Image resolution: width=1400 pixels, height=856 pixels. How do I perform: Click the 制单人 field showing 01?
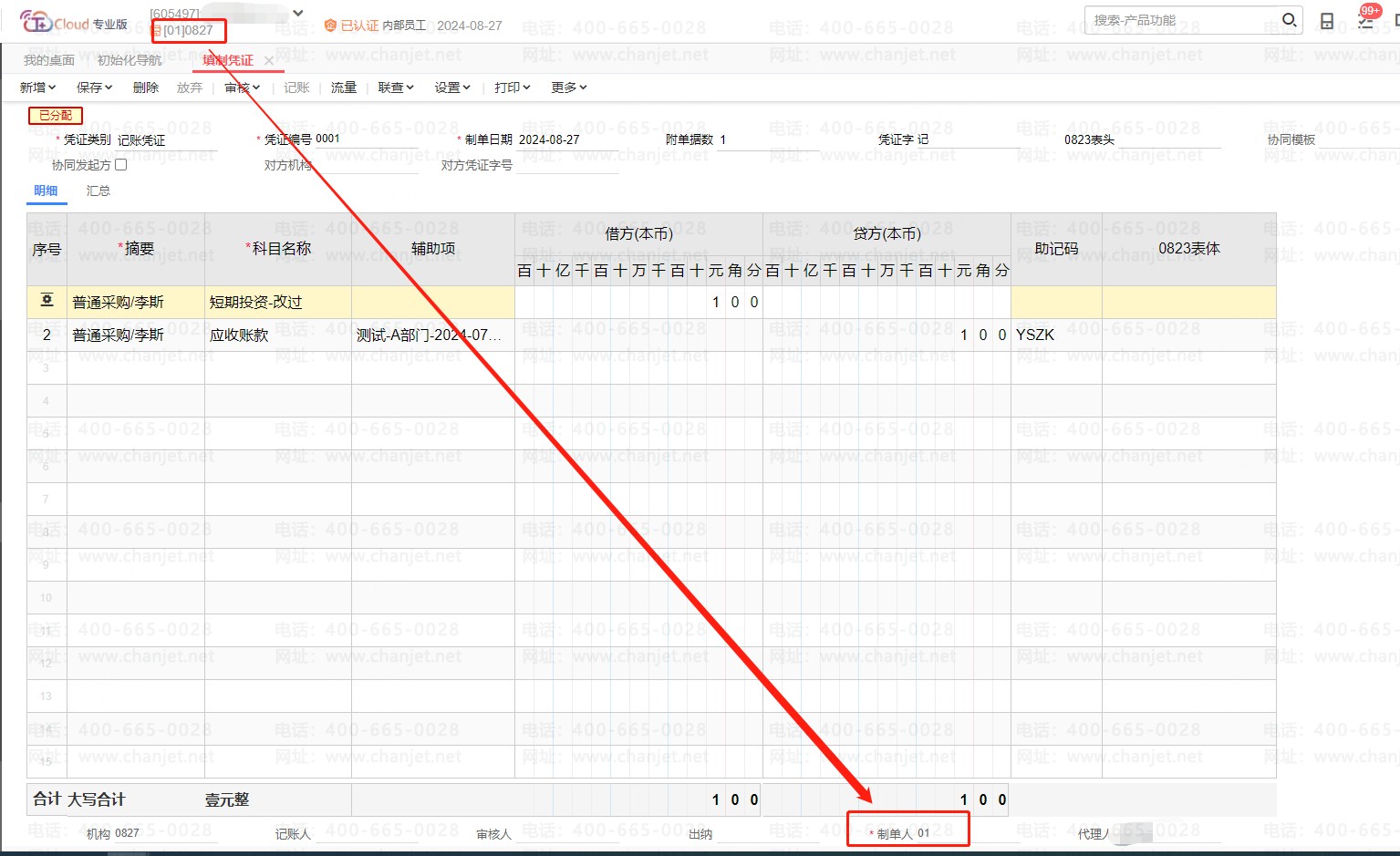pyautogui.click(x=968, y=833)
